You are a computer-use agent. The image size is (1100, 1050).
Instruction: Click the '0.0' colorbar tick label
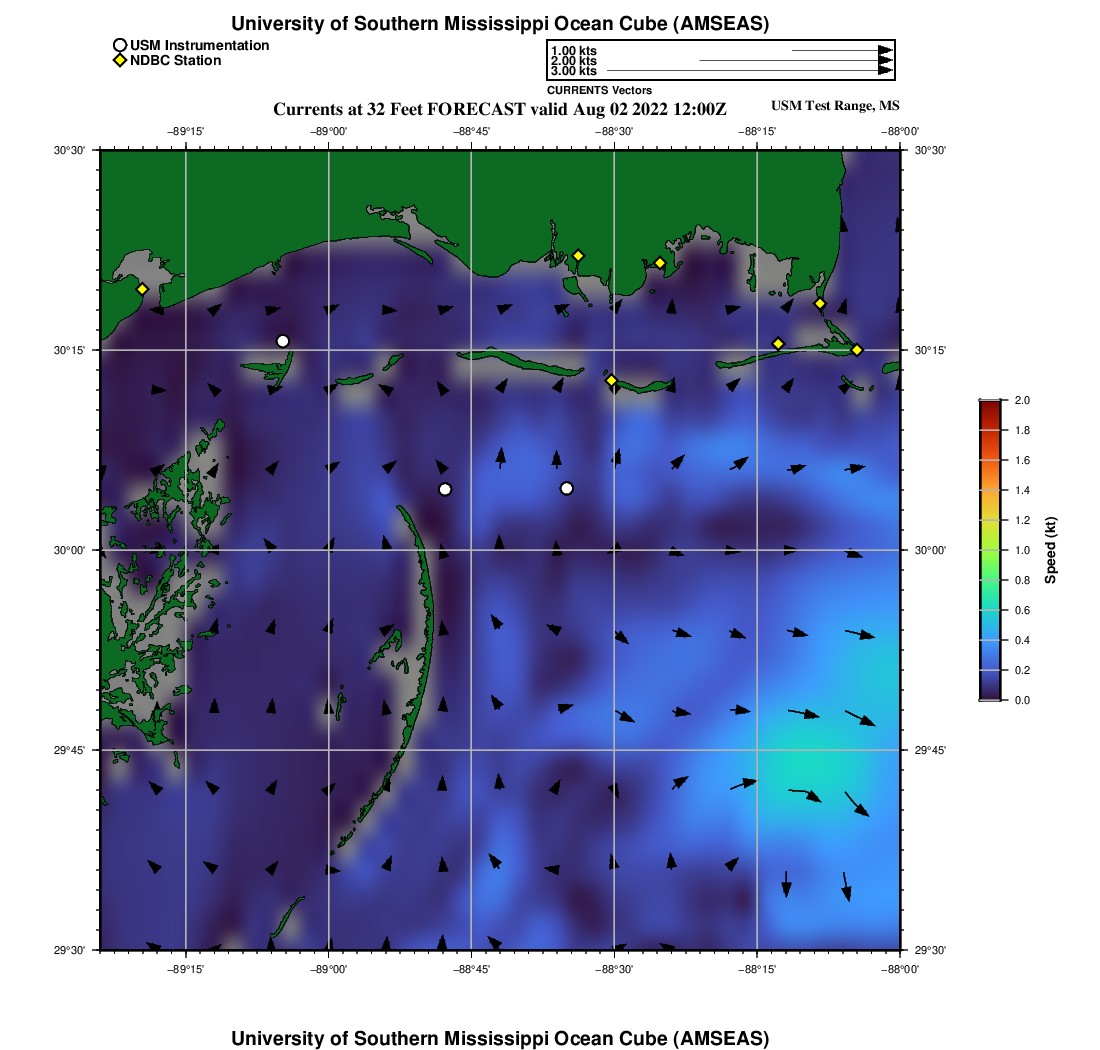[x=1022, y=701]
